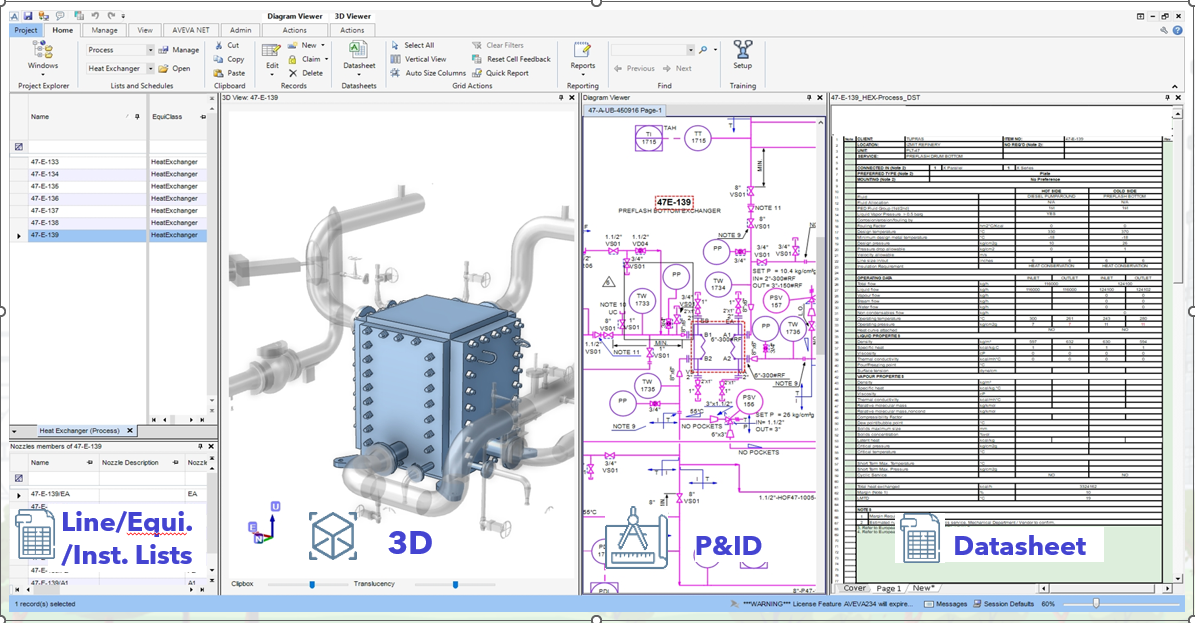Open the AVEVA NET ribbon tab
The image size is (1195, 623).
[191, 31]
